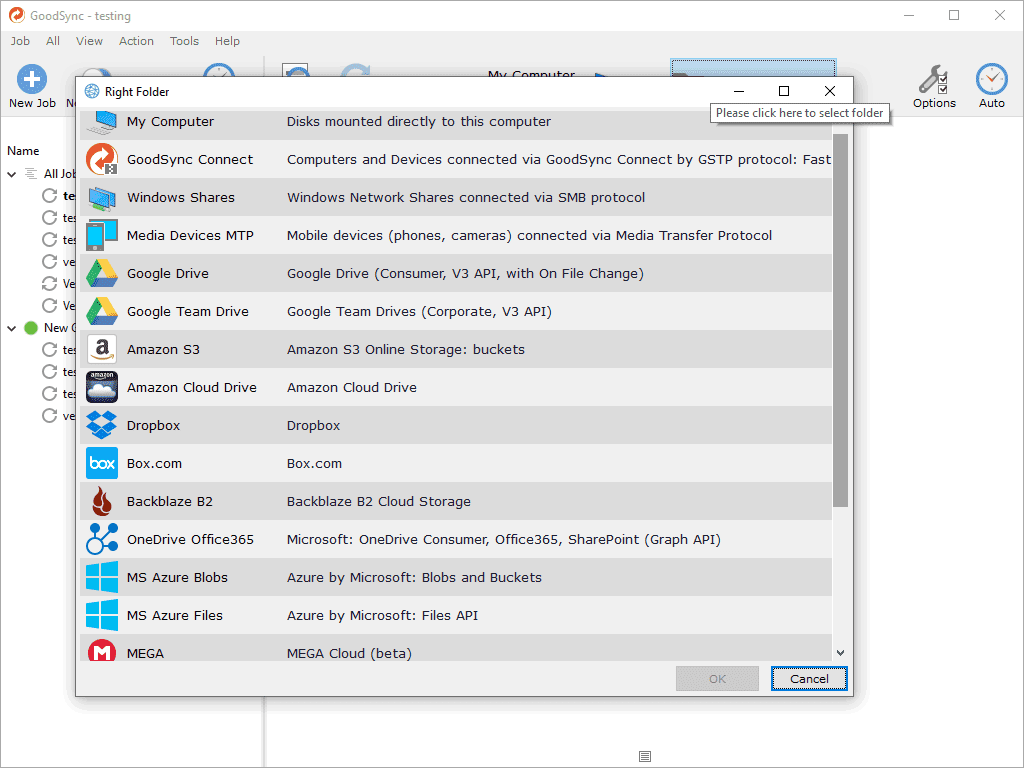1024x768 pixels.
Task: Click 'Disks mounted directly to this computer' text
Action: [x=419, y=121]
